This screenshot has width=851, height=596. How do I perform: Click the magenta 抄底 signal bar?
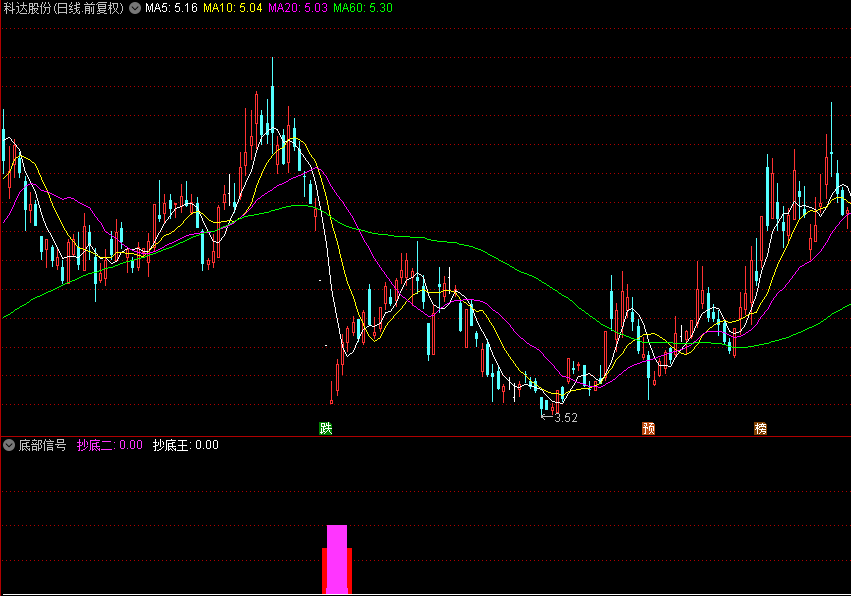pos(336,559)
